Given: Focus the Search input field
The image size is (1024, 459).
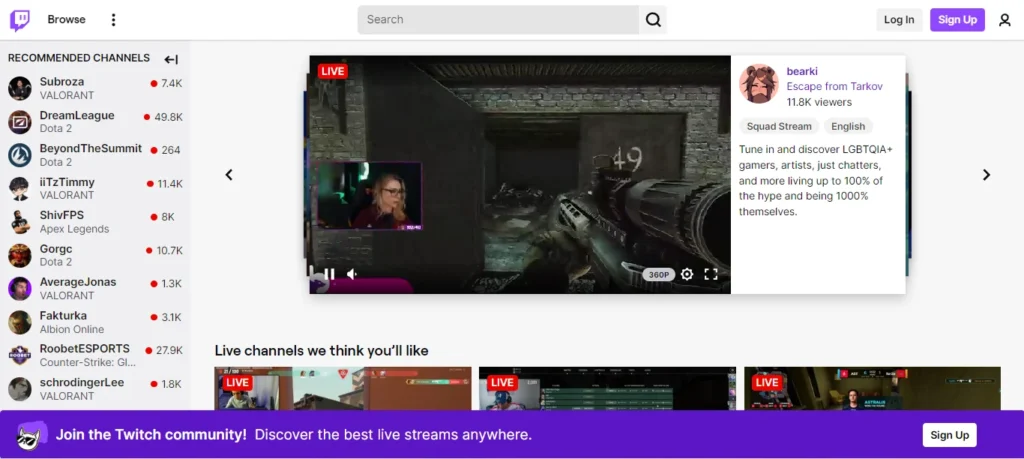Looking at the screenshot, I should point(498,20).
